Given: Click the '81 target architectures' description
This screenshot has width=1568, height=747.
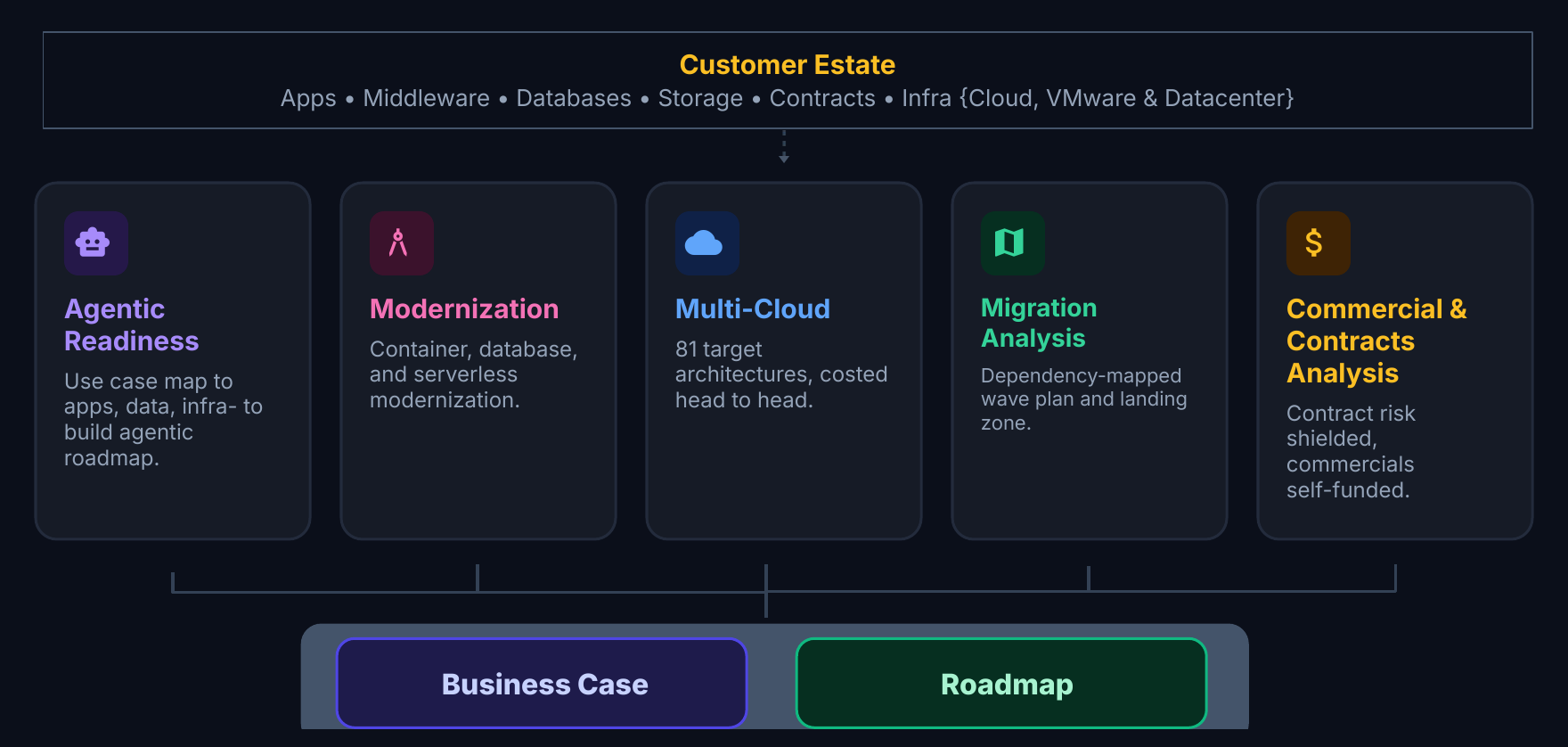Looking at the screenshot, I should [x=781, y=374].
